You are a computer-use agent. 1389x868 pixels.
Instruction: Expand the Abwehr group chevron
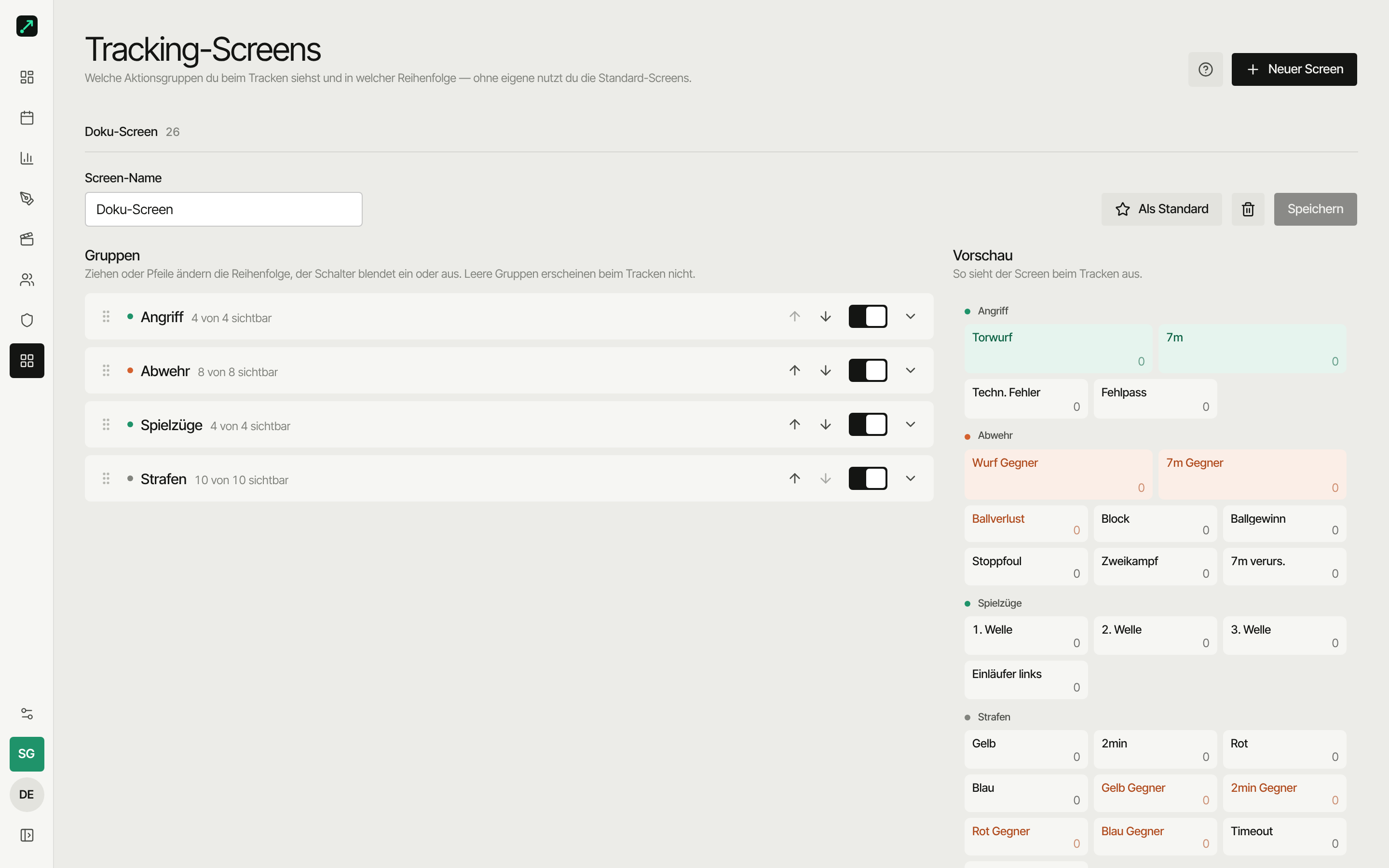[910, 370]
